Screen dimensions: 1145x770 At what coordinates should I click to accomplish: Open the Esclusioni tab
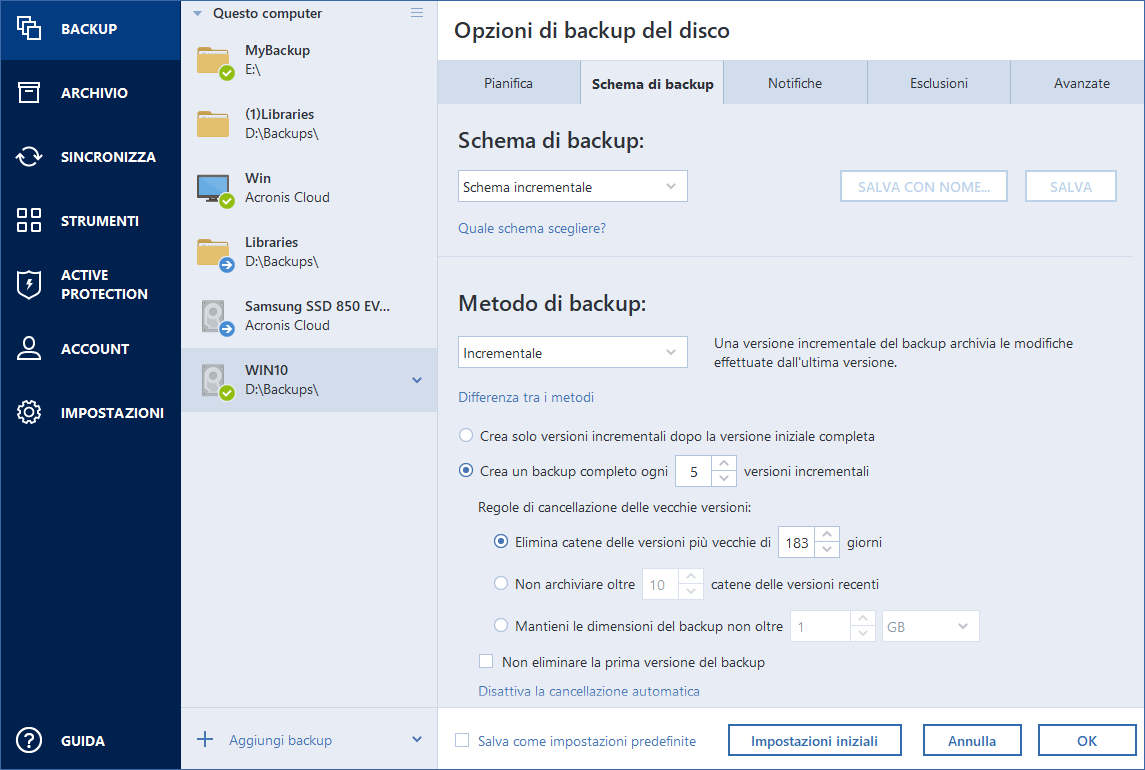(x=938, y=82)
